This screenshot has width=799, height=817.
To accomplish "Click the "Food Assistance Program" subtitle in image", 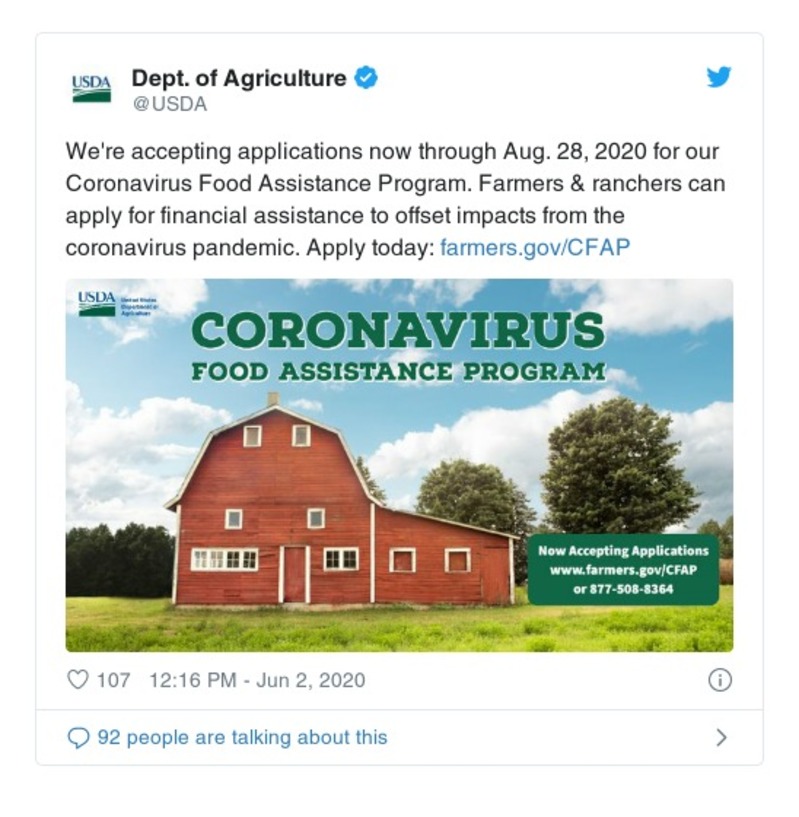I will tap(398, 372).
